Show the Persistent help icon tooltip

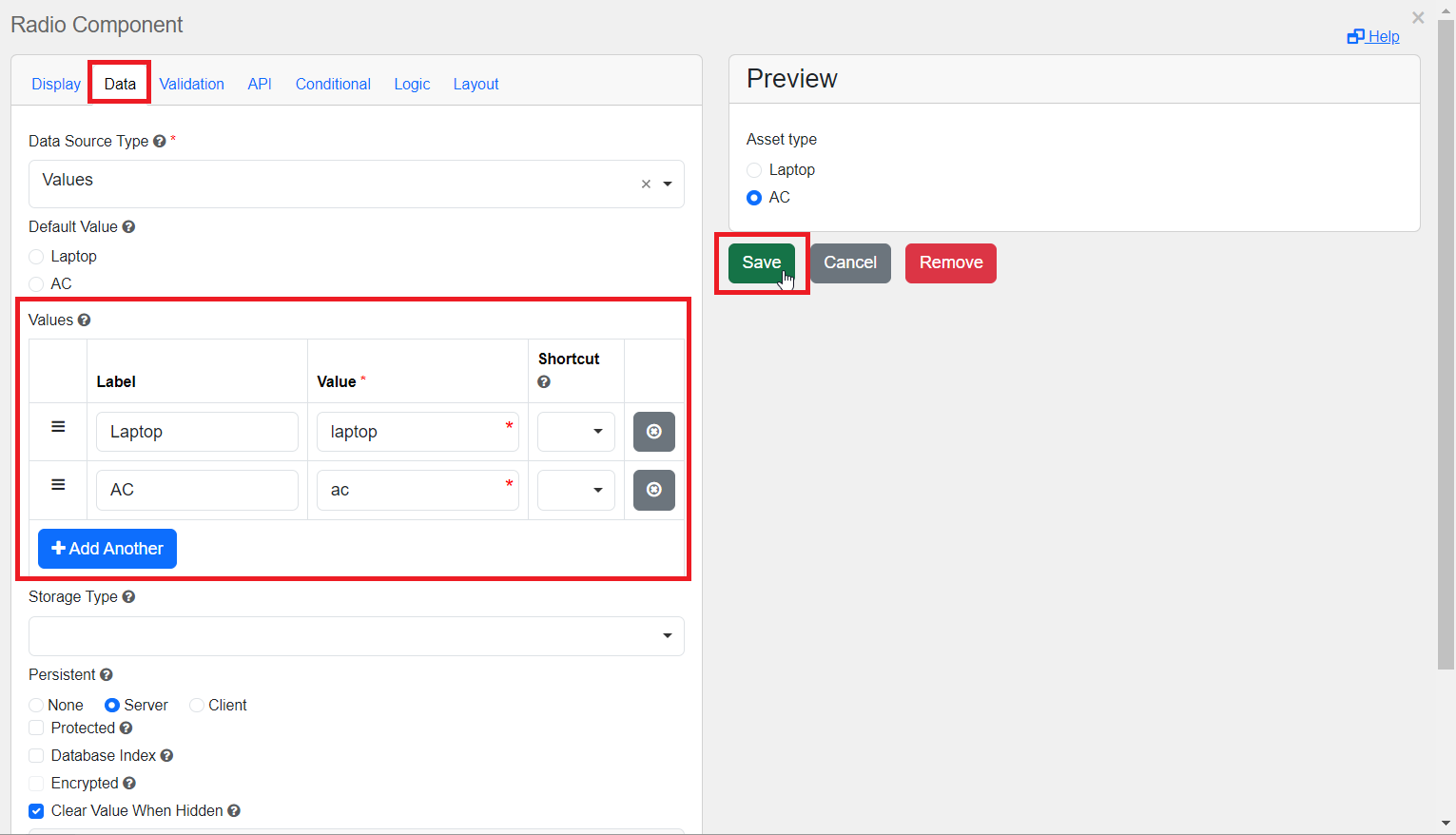click(107, 674)
